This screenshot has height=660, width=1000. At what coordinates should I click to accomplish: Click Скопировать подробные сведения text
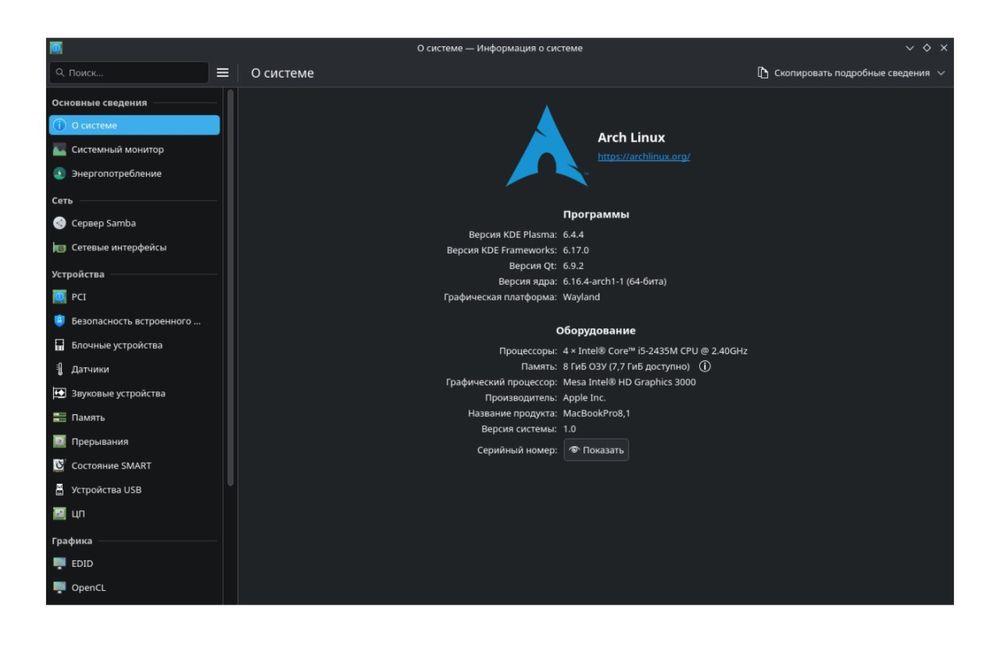tap(851, 73)
